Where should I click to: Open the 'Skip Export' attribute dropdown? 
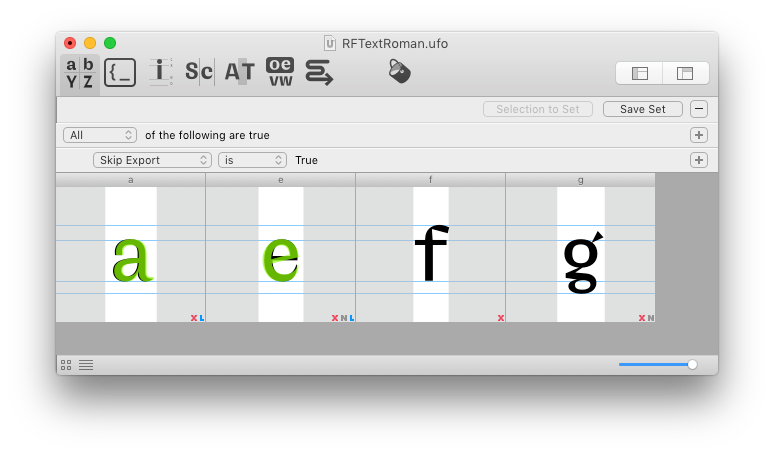point(152,160)
